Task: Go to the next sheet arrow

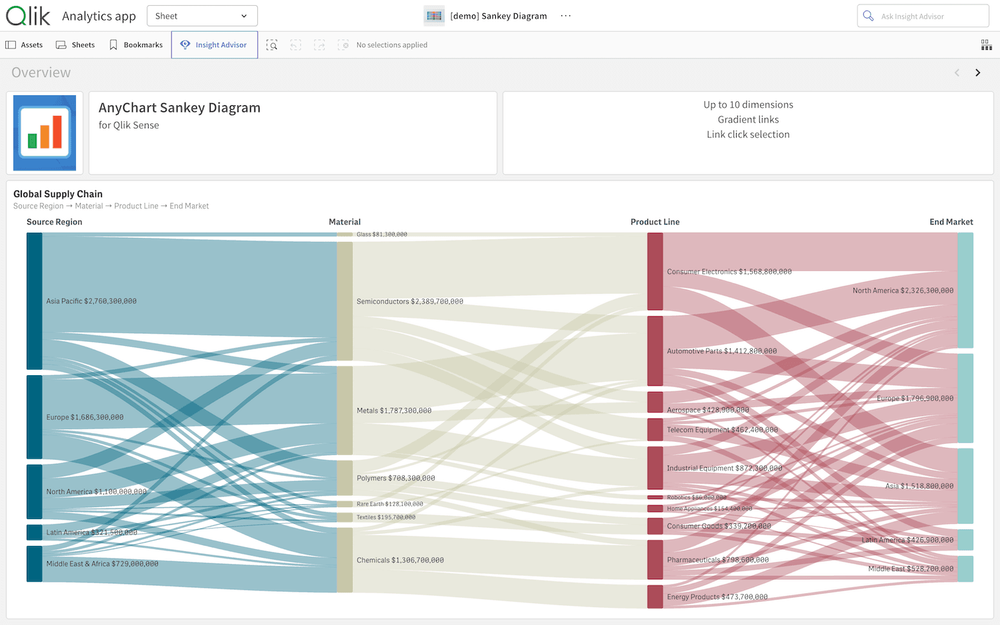Action: 978,73
